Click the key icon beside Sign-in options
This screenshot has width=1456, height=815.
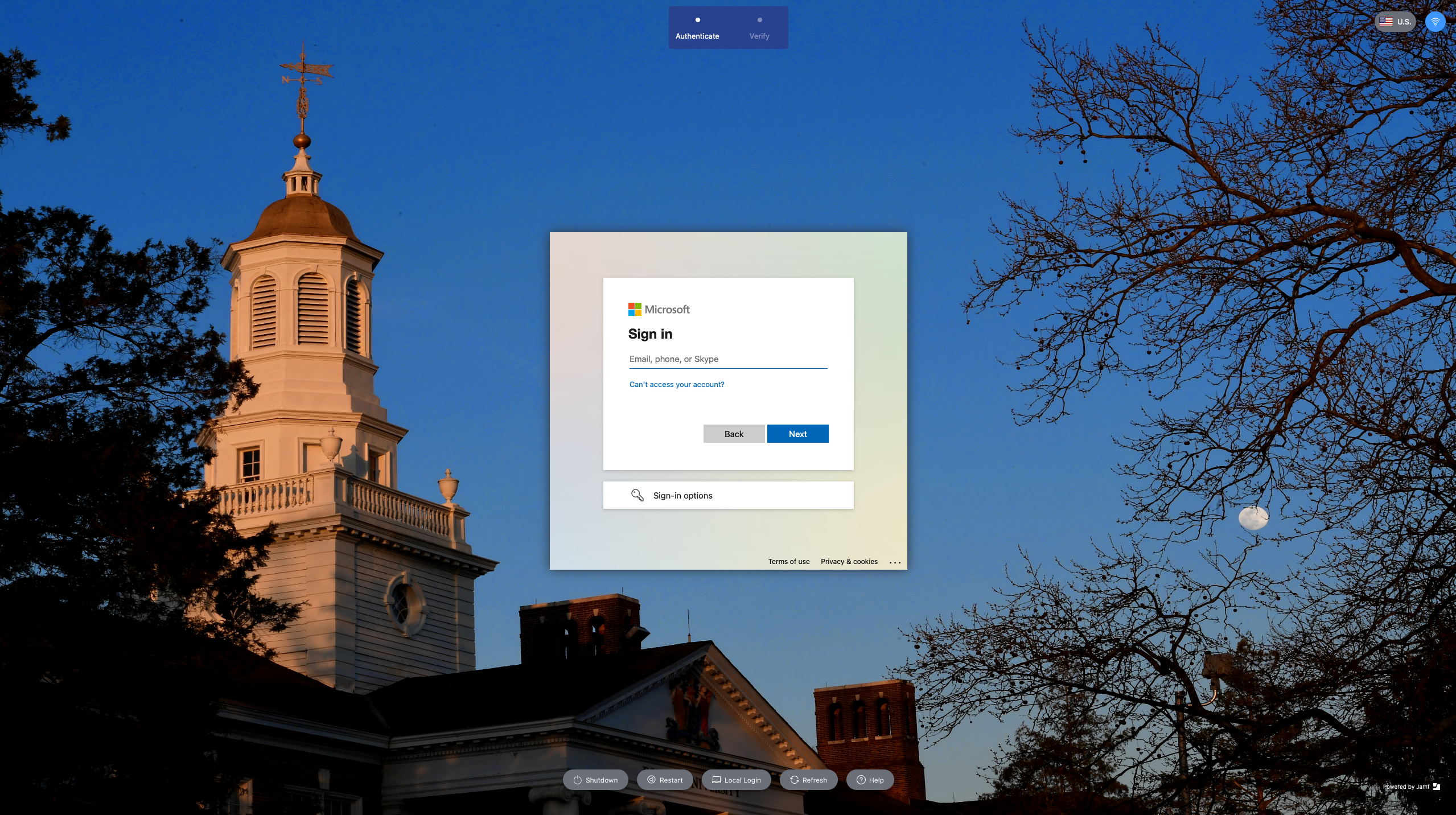point(637,495)
